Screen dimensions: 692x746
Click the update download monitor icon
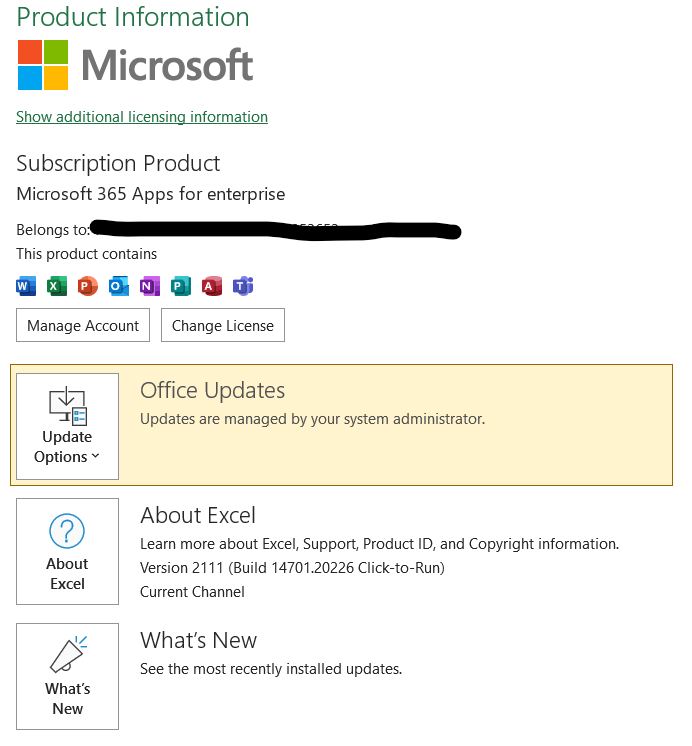68,406
